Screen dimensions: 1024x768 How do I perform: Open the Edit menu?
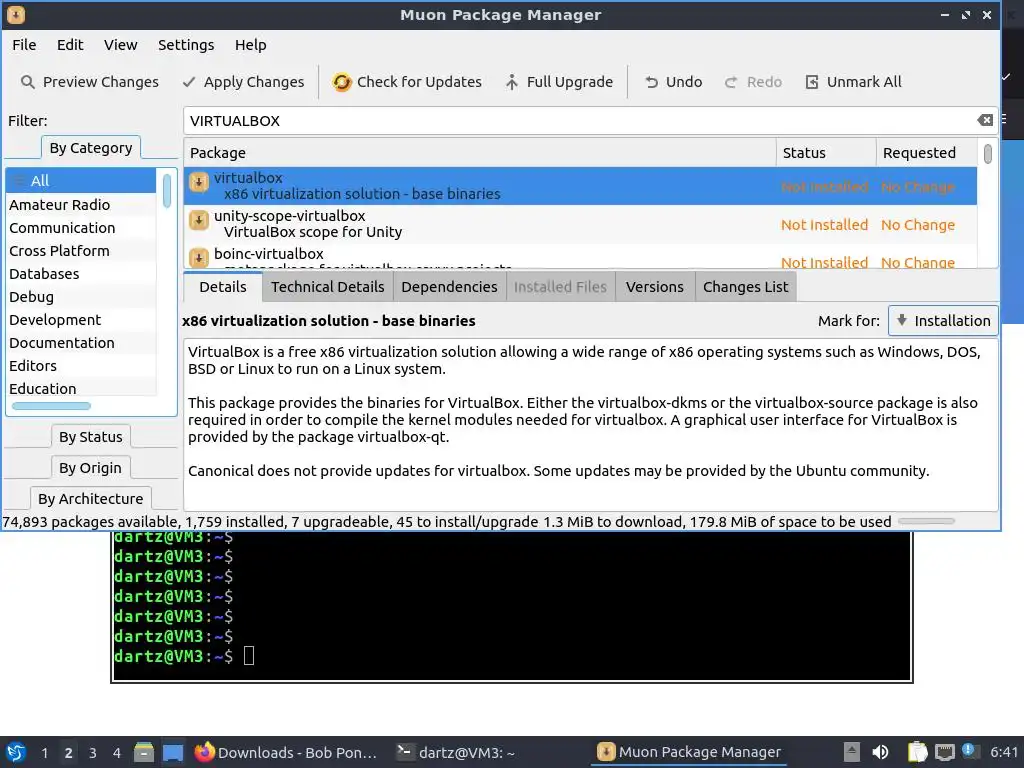70,45
